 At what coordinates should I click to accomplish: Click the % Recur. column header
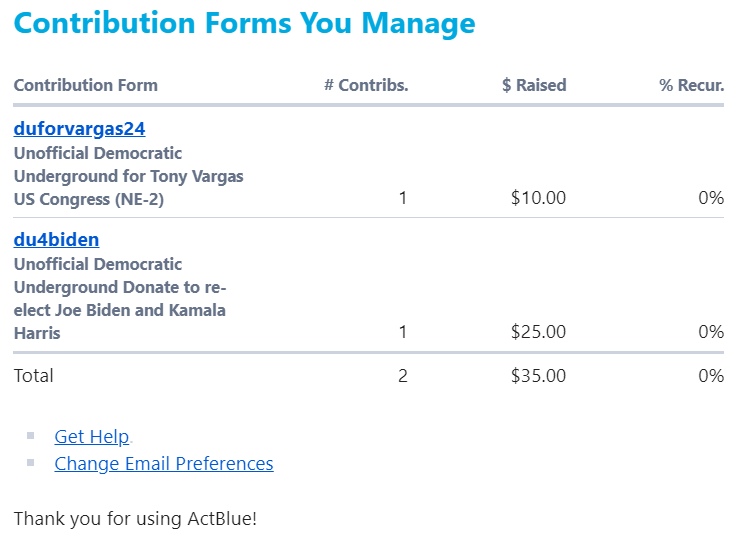(691, 85)
